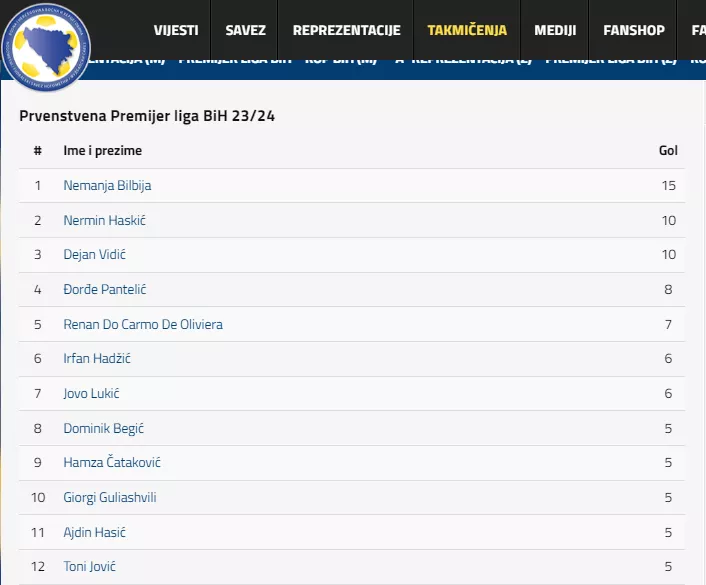Open Toni Jović's profile

pos(90,566)
